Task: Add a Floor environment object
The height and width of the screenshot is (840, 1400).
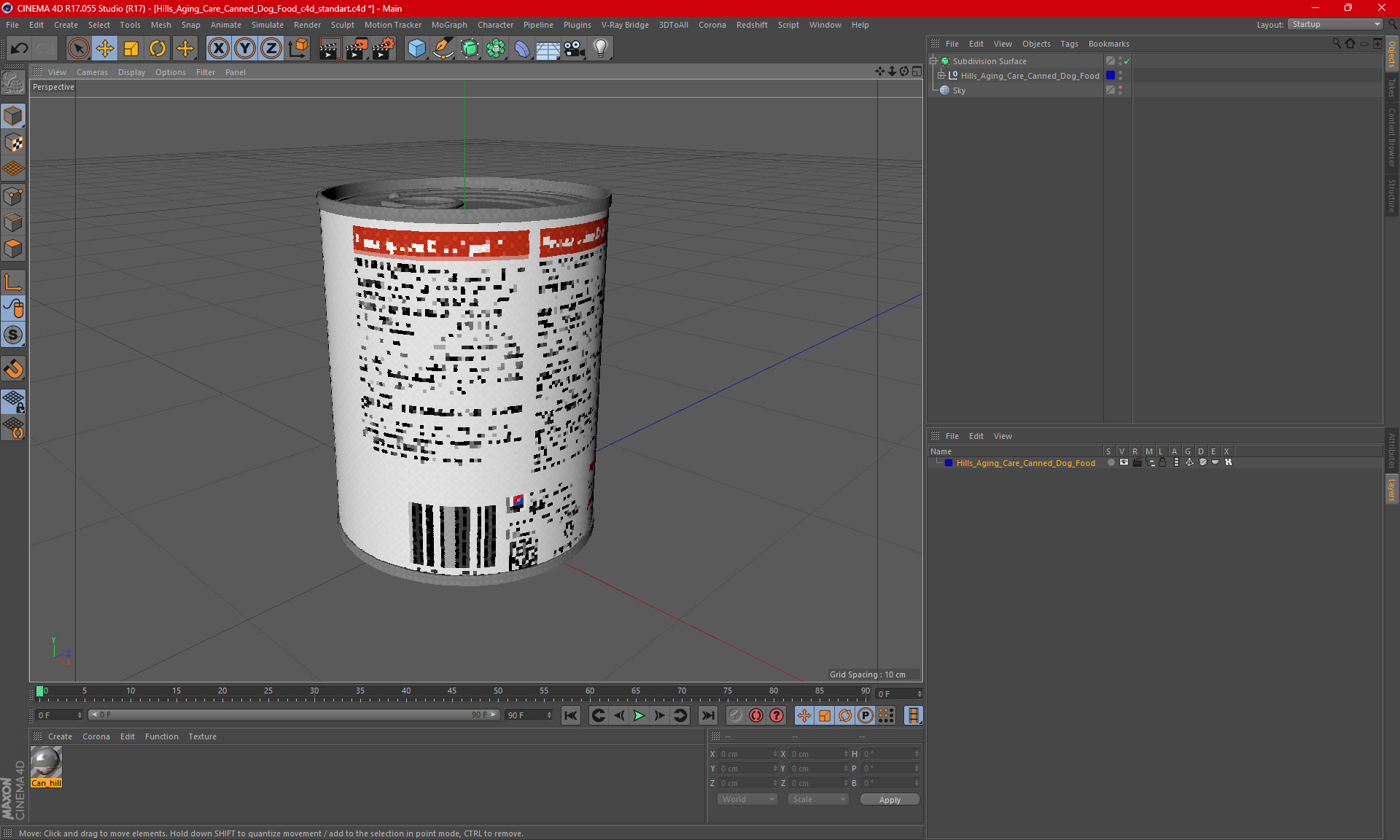Action: (548, 49)
